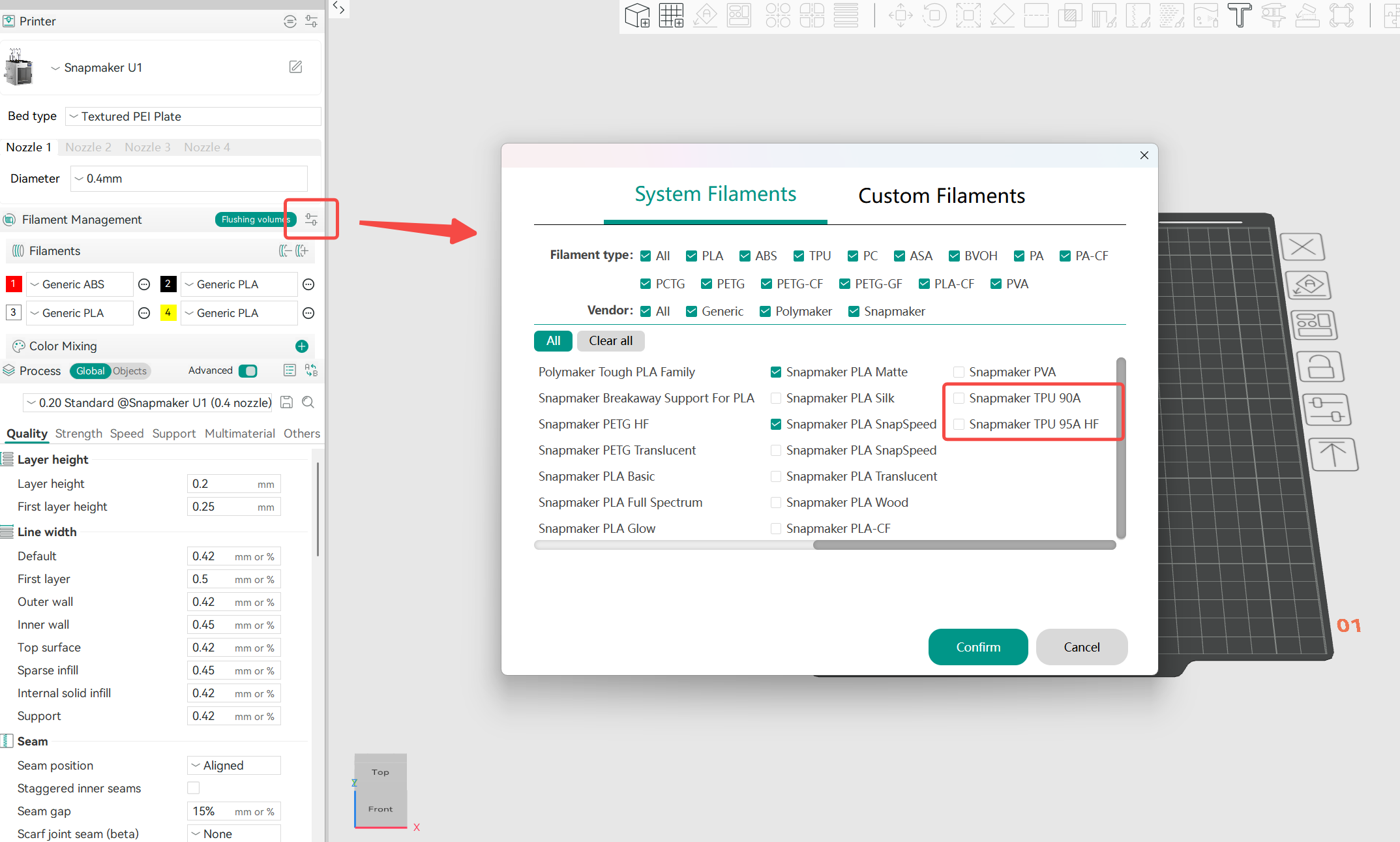1400x842 pixels.
Task: Click the Auto orient toolbar icon
Action: click(x=705, y=15)
